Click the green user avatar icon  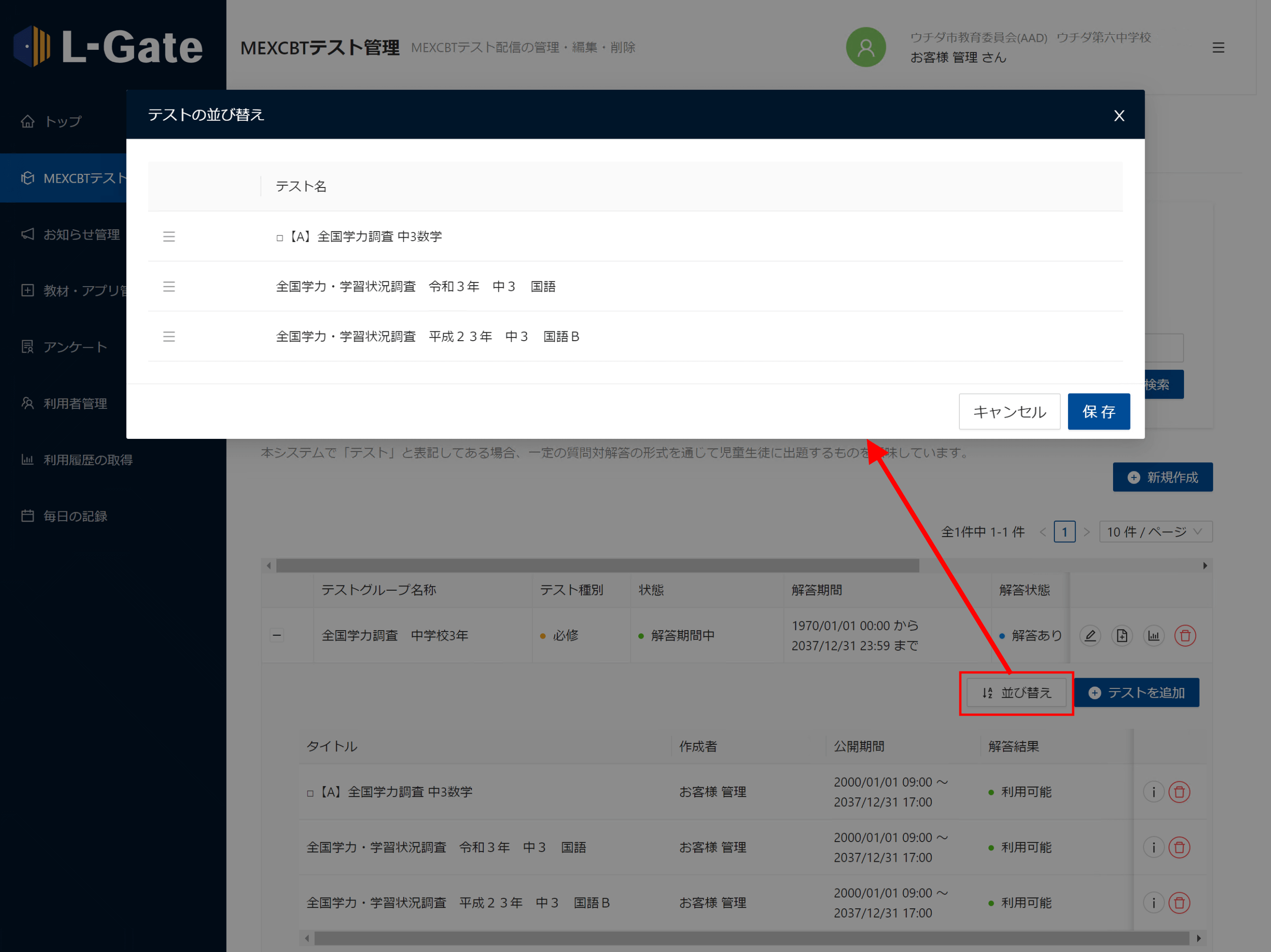click(x=865, y=47)
